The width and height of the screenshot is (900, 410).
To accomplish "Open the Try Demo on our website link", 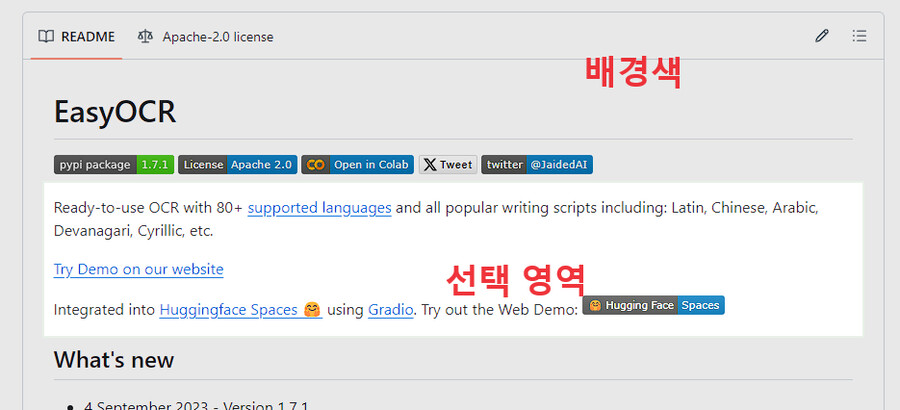I will tap(138, 269).
